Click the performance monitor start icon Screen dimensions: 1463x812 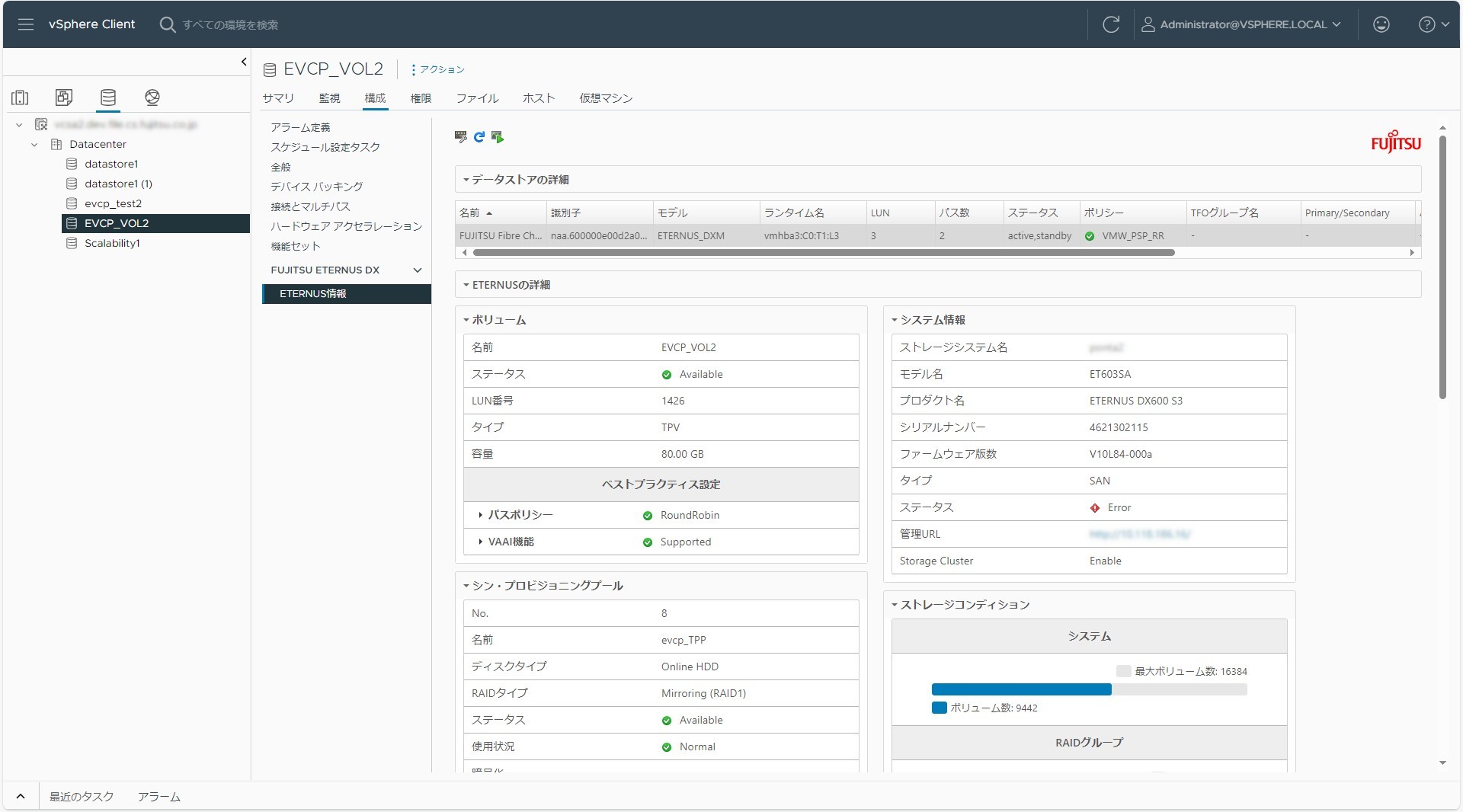[498, 137]
